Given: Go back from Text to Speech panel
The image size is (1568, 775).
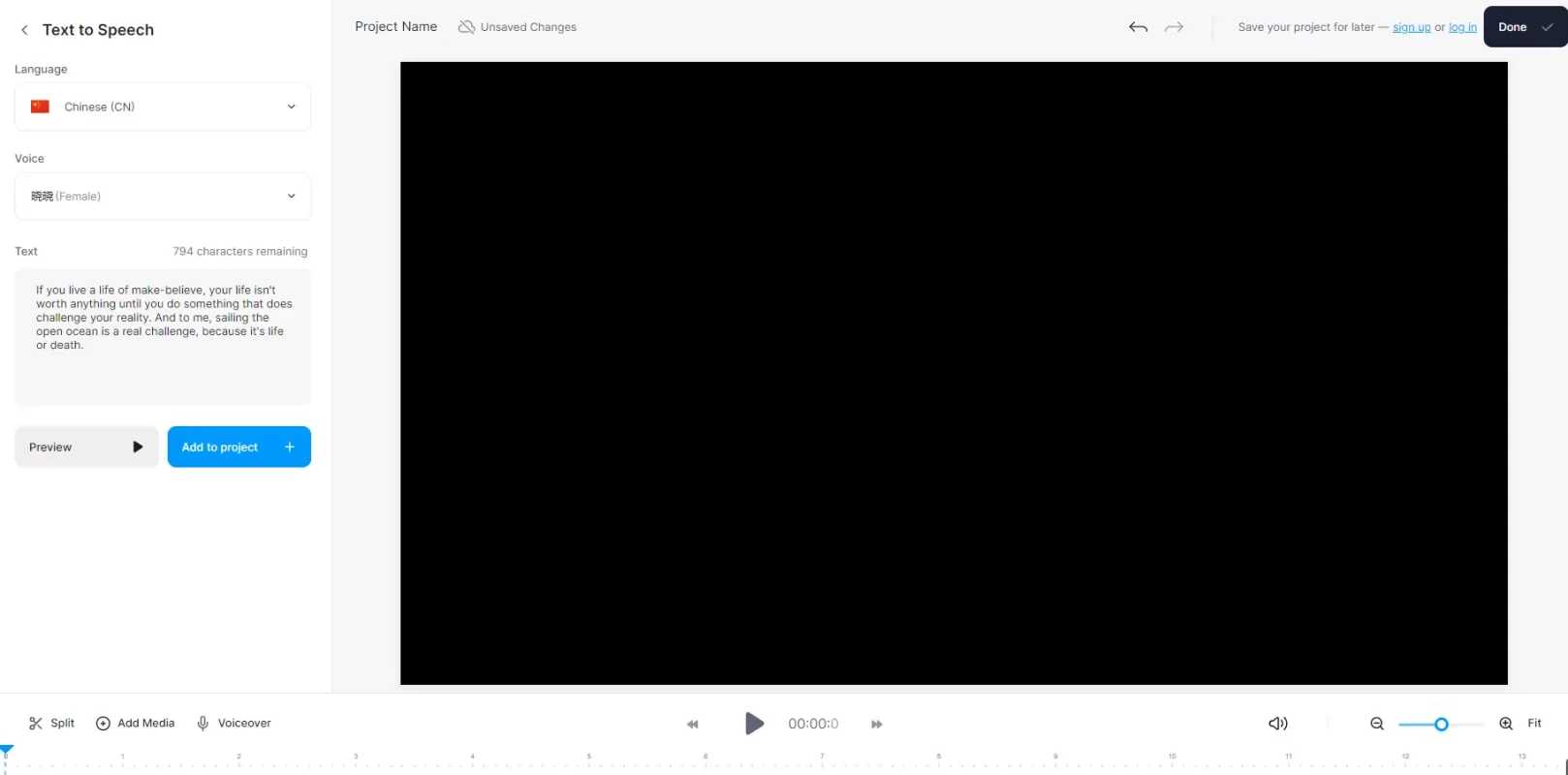Looking at the screenshot, I should (24, 30).
